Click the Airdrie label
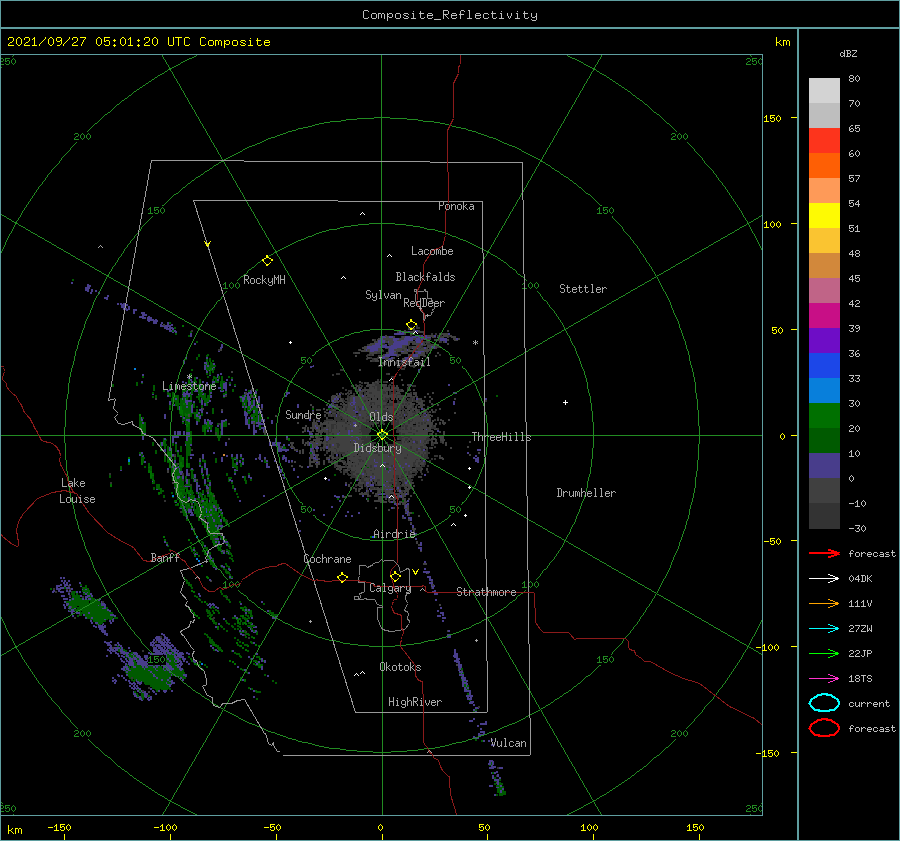 coord(394,534)
